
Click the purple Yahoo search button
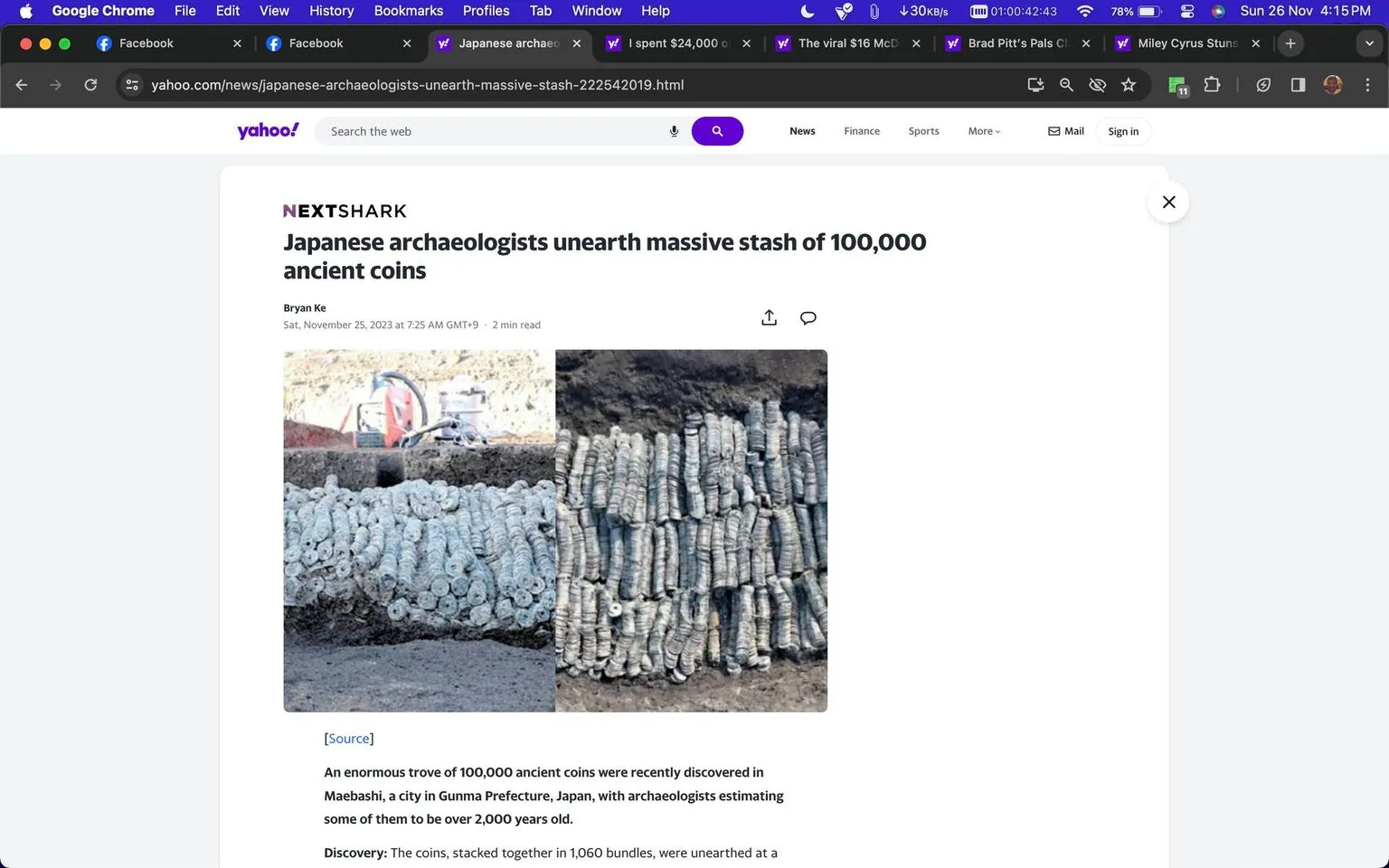pos(717,131)
